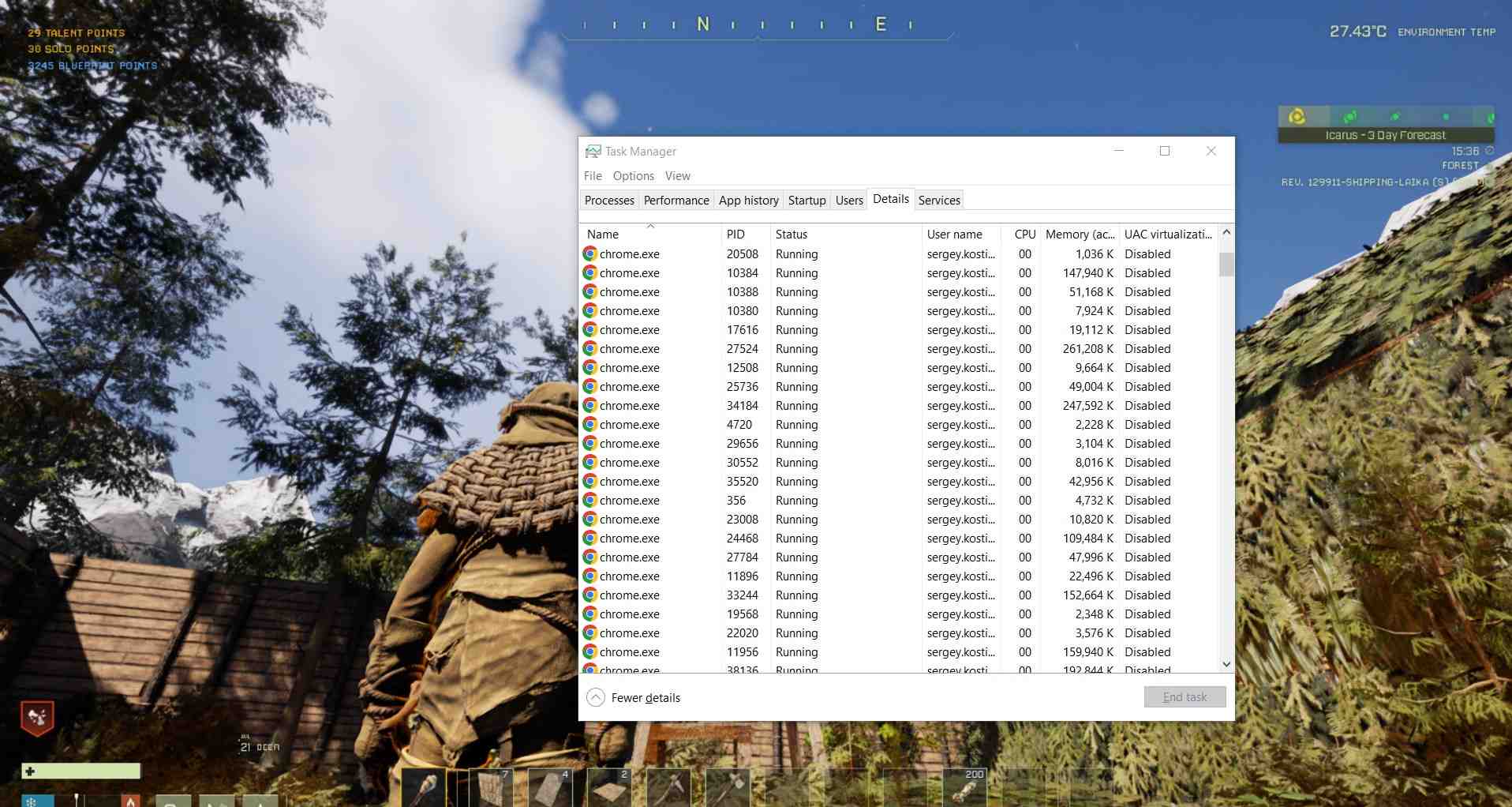This screenshot has width=1512, height=807.
Task: Click the 27.43°C environment temperature readout
Action: point(1357,31)
